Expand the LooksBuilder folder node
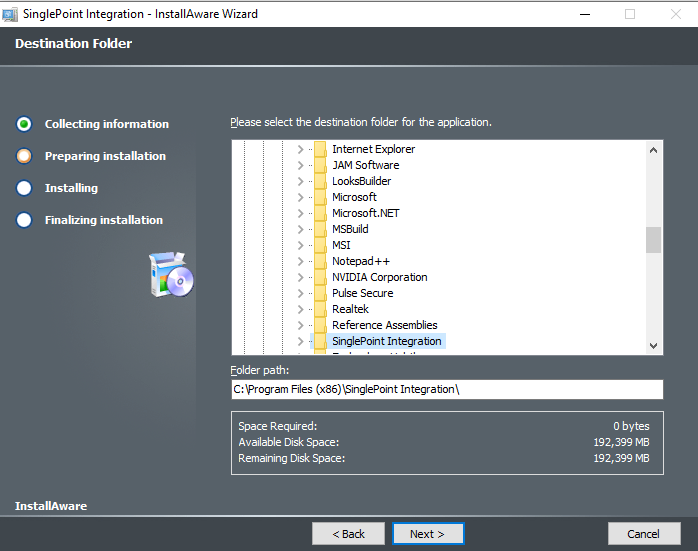The width and height of the screenshot is (698, 551). click(x=300, y=181)
